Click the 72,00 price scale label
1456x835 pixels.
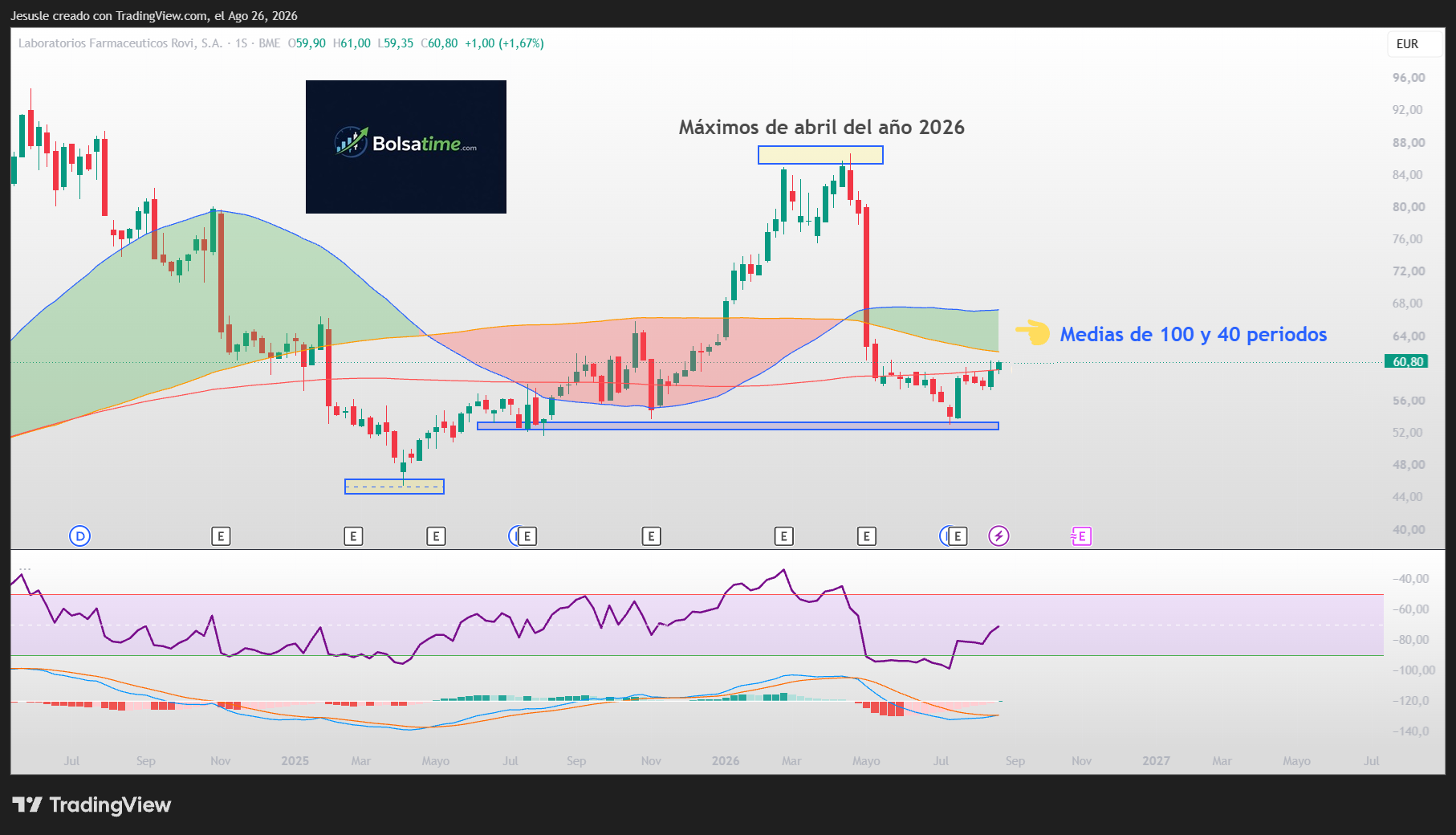tap(1409, 271)
